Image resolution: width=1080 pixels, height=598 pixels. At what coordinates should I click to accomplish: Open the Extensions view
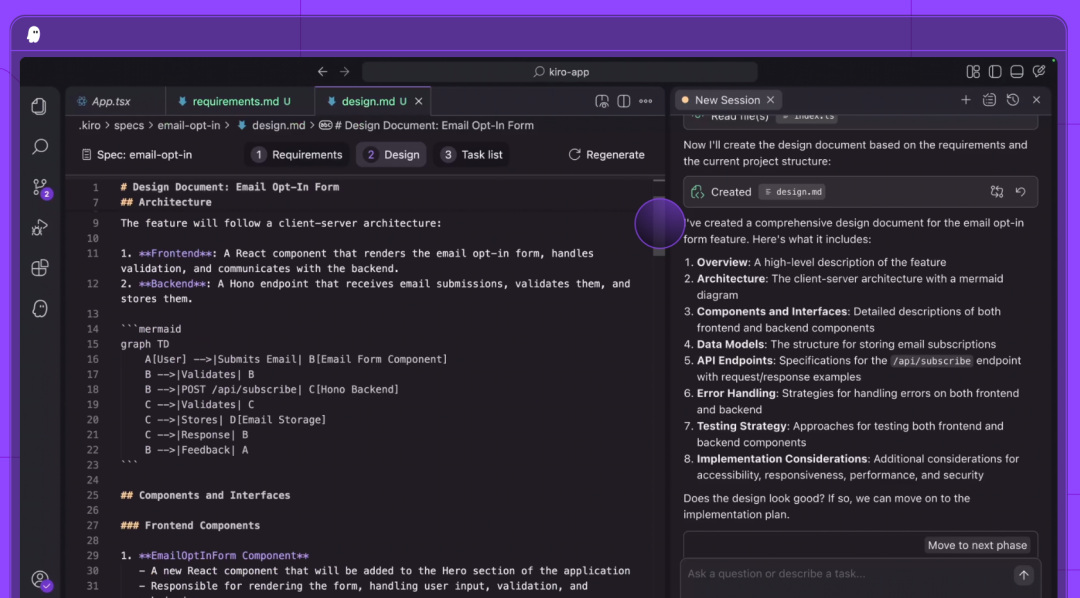pos(39,268)
